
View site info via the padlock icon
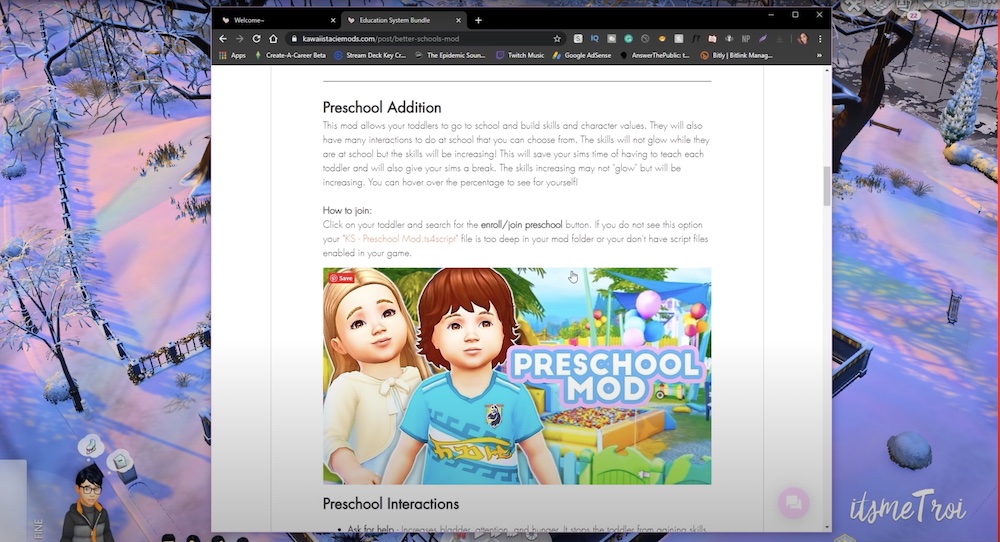coord(294,39)
